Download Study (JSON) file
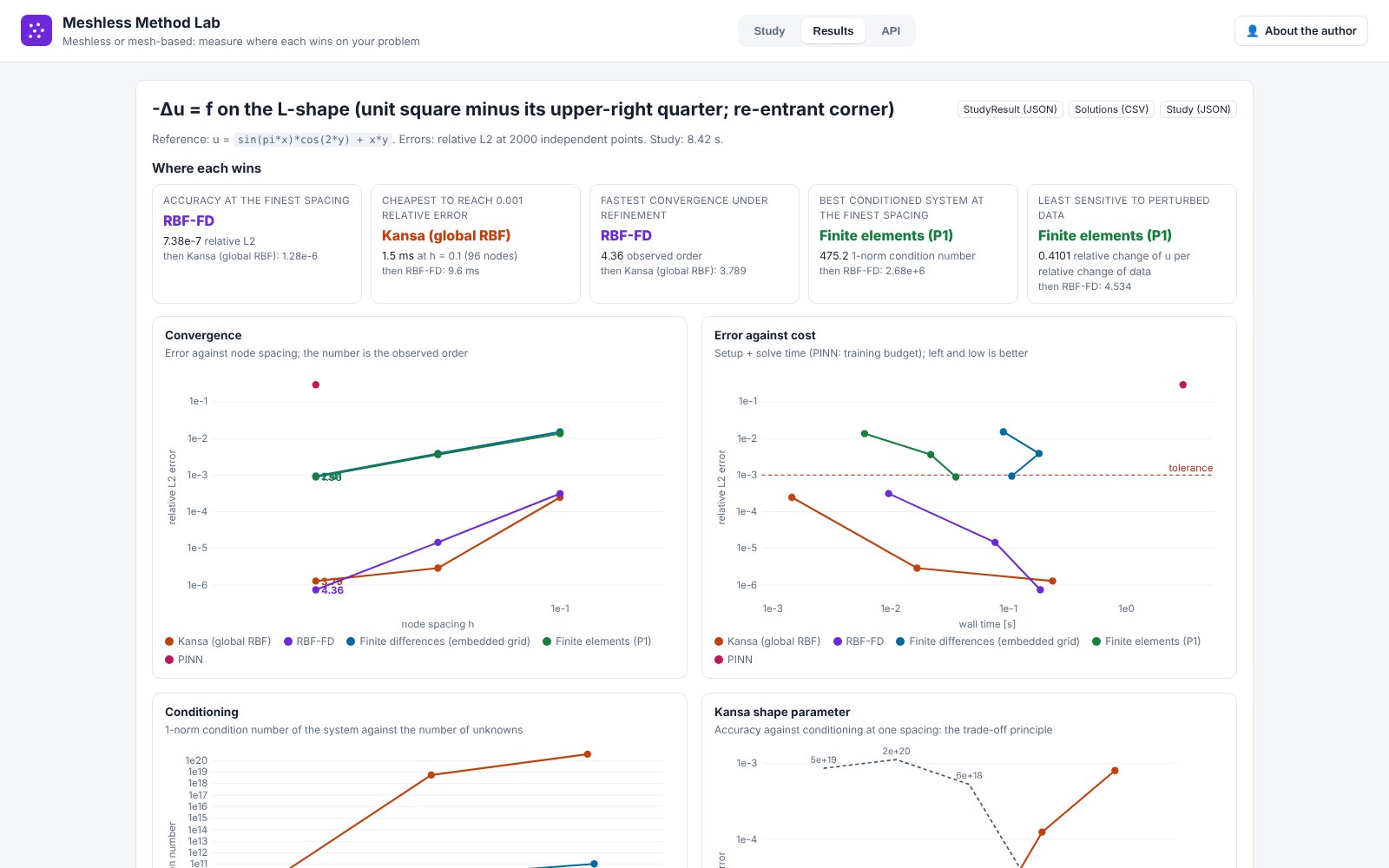Screen dimensions: 1389x868 coord(1198,109)
